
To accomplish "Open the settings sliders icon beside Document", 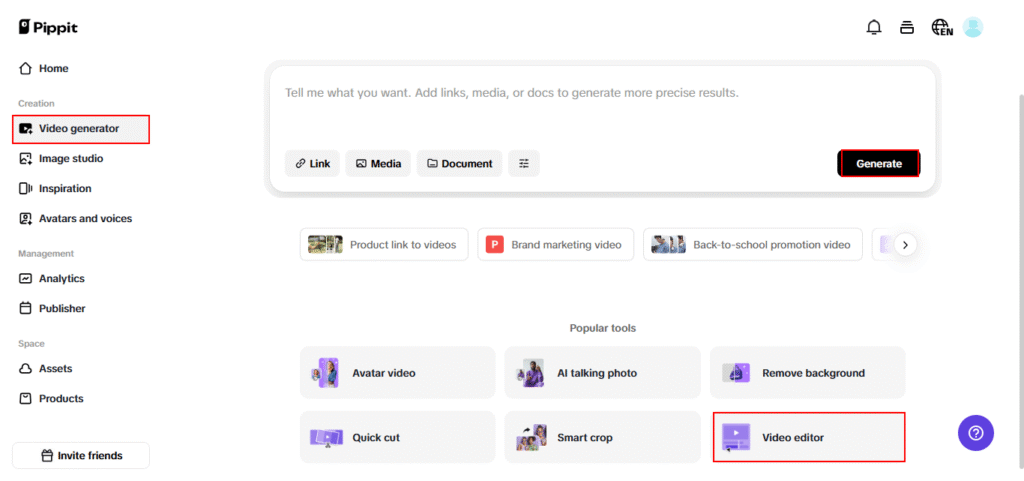I will [524, 164].
